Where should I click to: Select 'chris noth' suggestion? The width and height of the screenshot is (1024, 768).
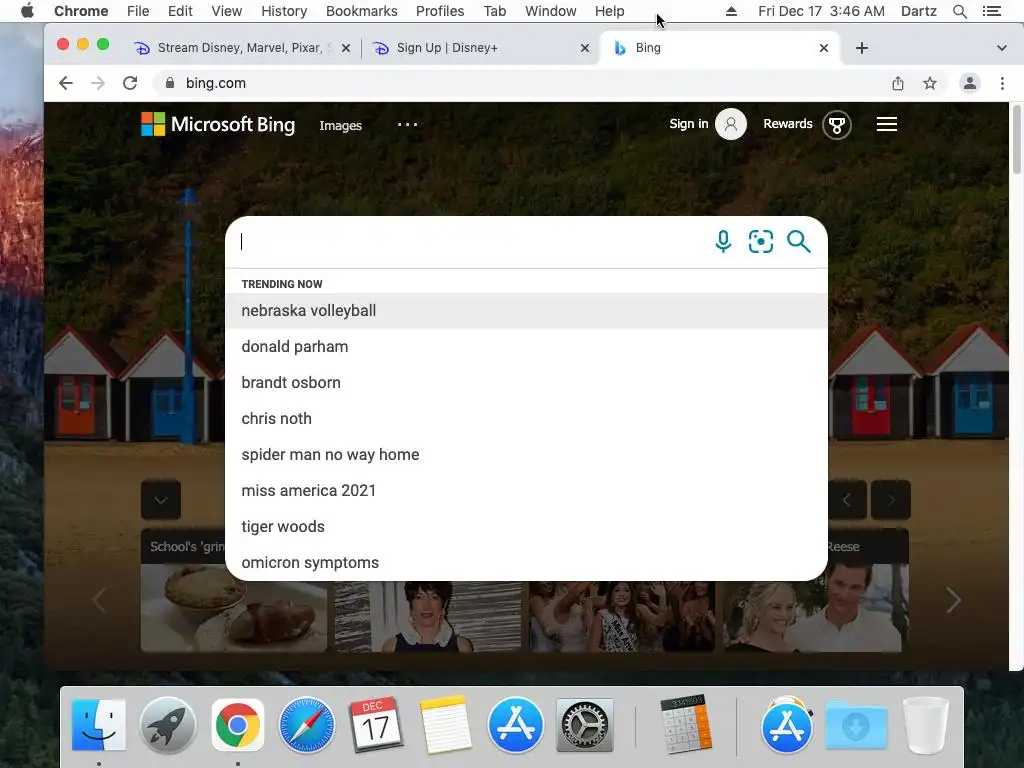(x=526, y=419)
